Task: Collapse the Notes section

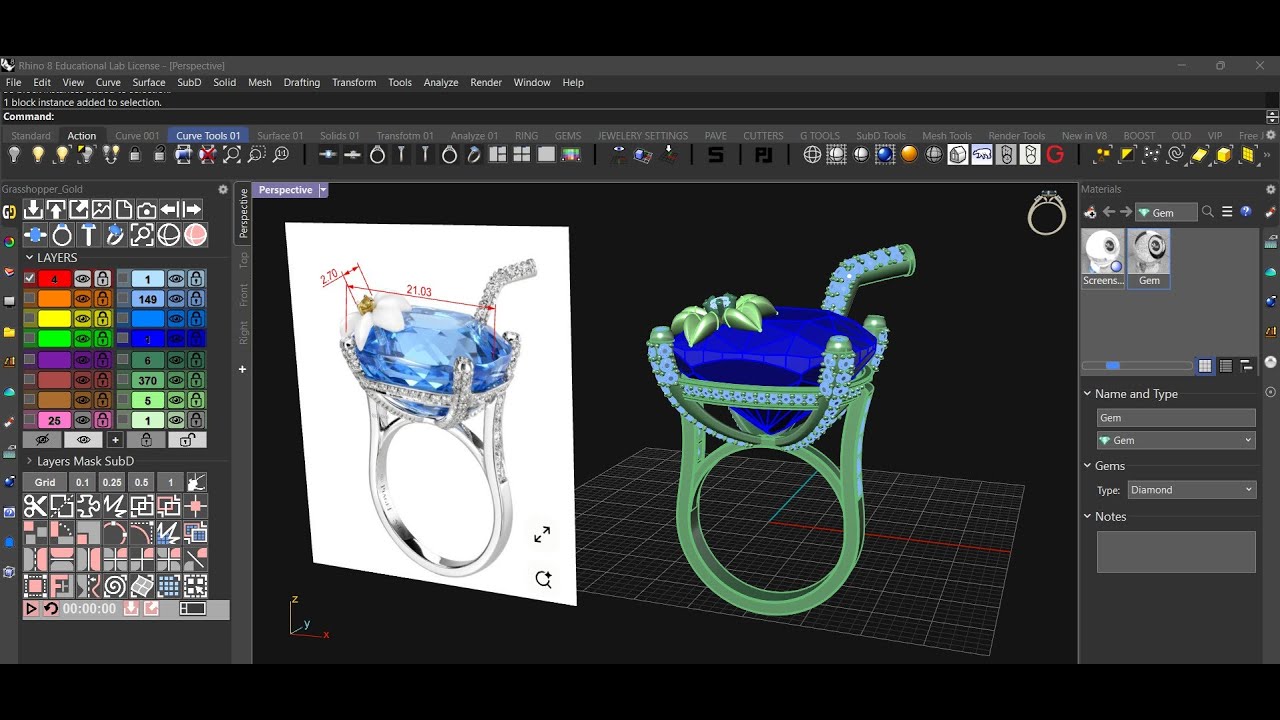Action: click(1088, 517)
